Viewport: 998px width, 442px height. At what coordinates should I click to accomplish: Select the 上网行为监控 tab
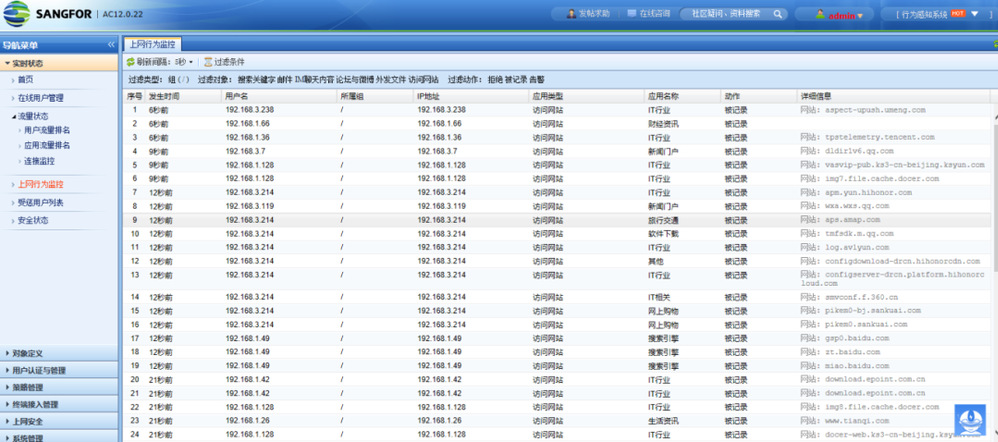152,45
